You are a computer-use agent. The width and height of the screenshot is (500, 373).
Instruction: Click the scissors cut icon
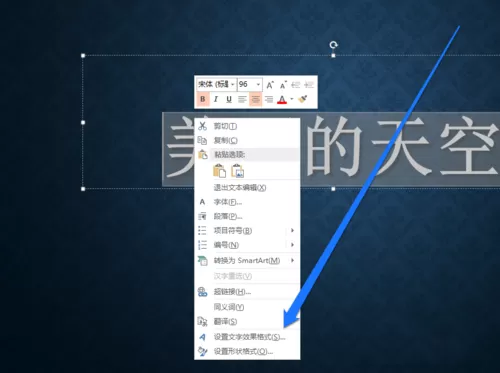pos(202,126)
